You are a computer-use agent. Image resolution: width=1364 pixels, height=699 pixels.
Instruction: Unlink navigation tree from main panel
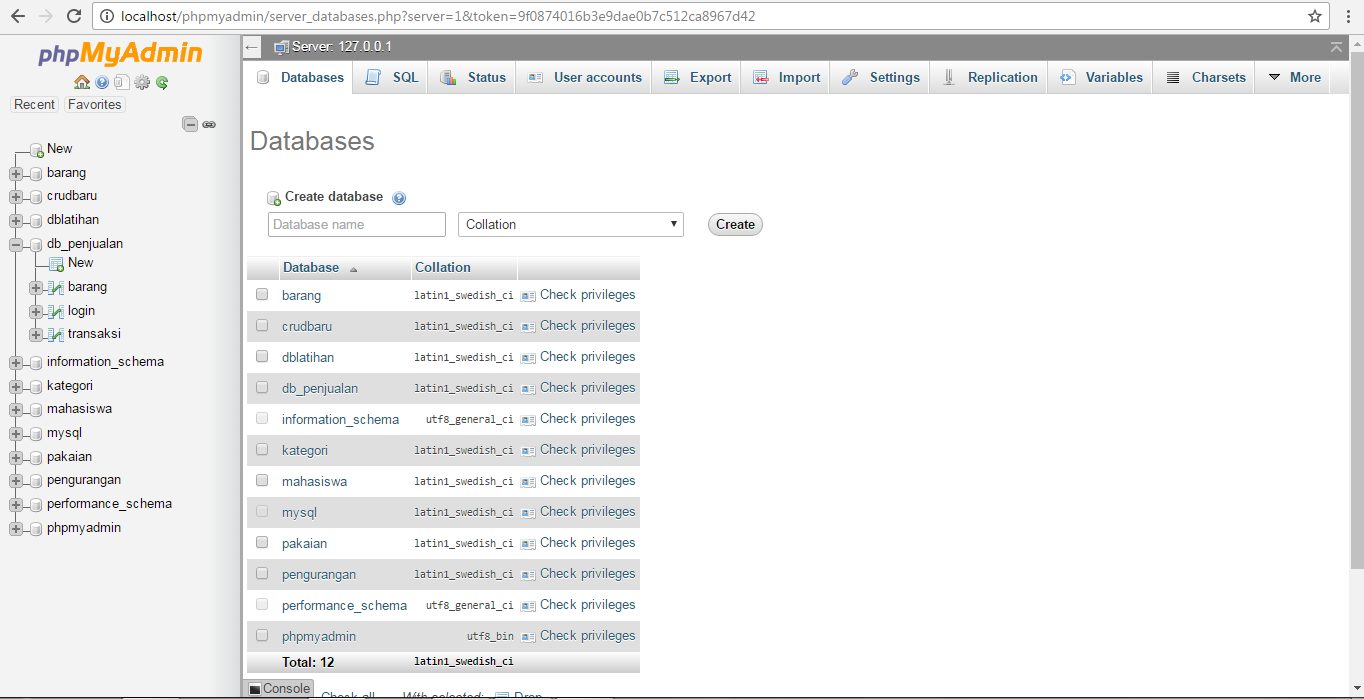coord(209,124)
